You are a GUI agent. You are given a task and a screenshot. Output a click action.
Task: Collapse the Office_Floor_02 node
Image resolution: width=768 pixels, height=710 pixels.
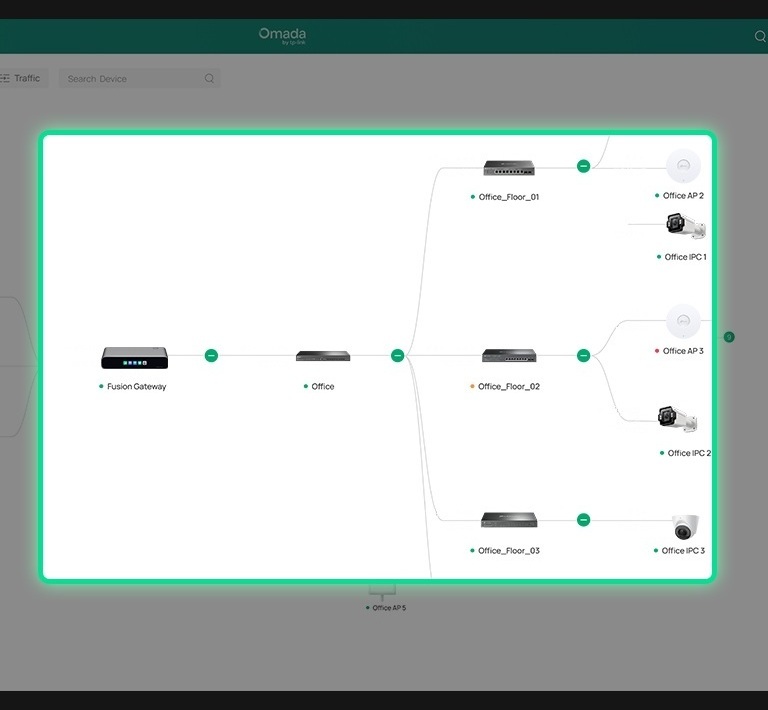[x=583, y=355]
